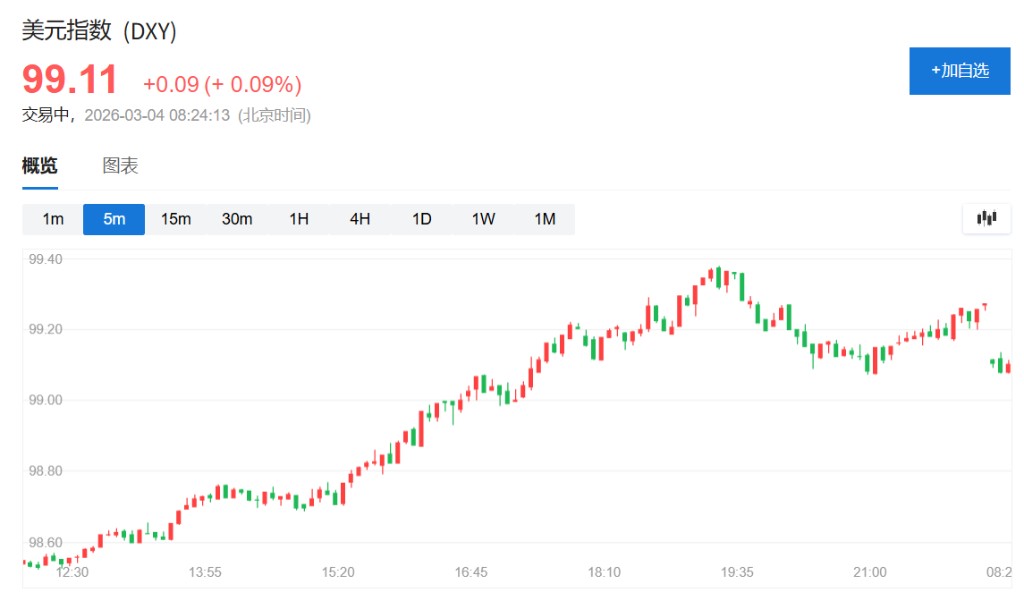Show the 1W weekly chart
Screen dimensions: 1024x600
pos(483,219)
